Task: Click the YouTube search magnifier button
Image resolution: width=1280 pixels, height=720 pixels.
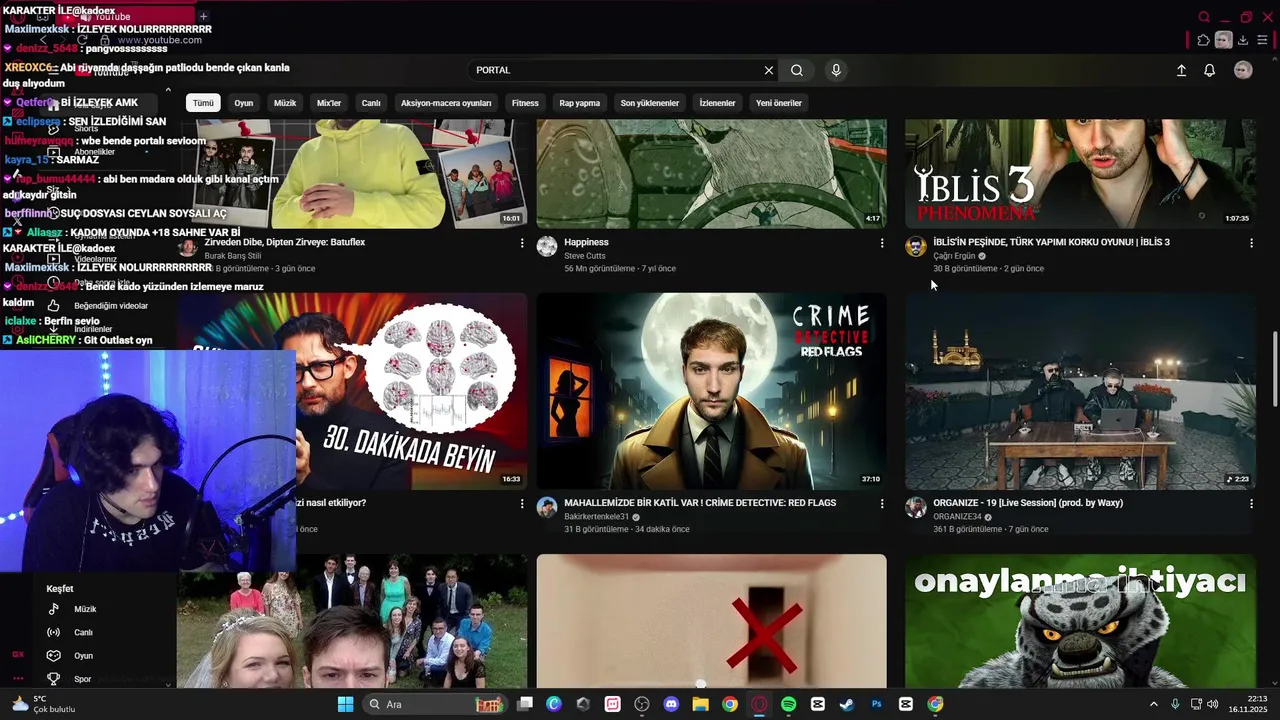Action: [x=797, y=70]
